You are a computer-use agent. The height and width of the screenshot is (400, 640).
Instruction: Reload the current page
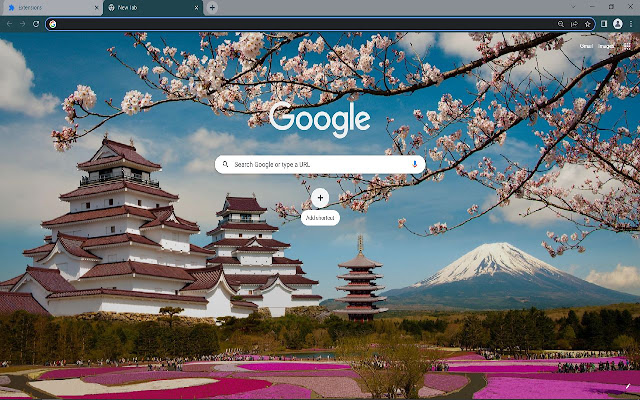(x=36, y=24)
